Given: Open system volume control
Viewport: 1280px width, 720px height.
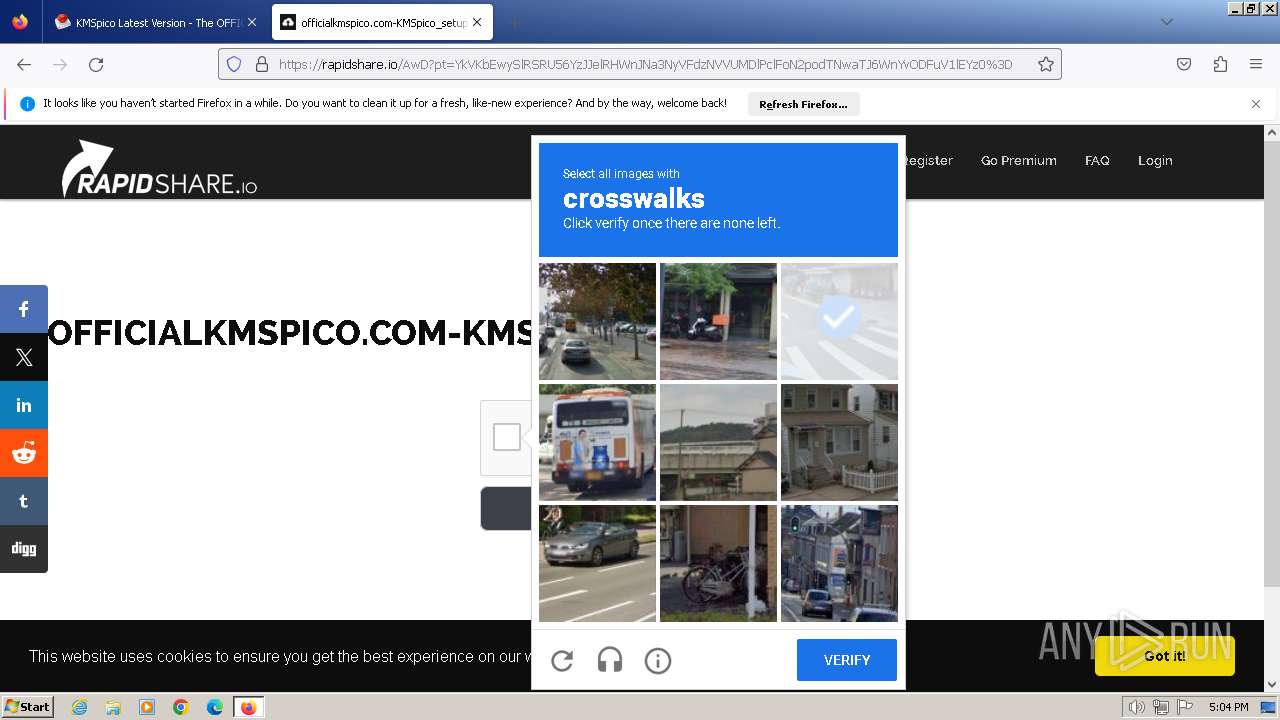Looking at the screenshot, I should (1136, 707).
